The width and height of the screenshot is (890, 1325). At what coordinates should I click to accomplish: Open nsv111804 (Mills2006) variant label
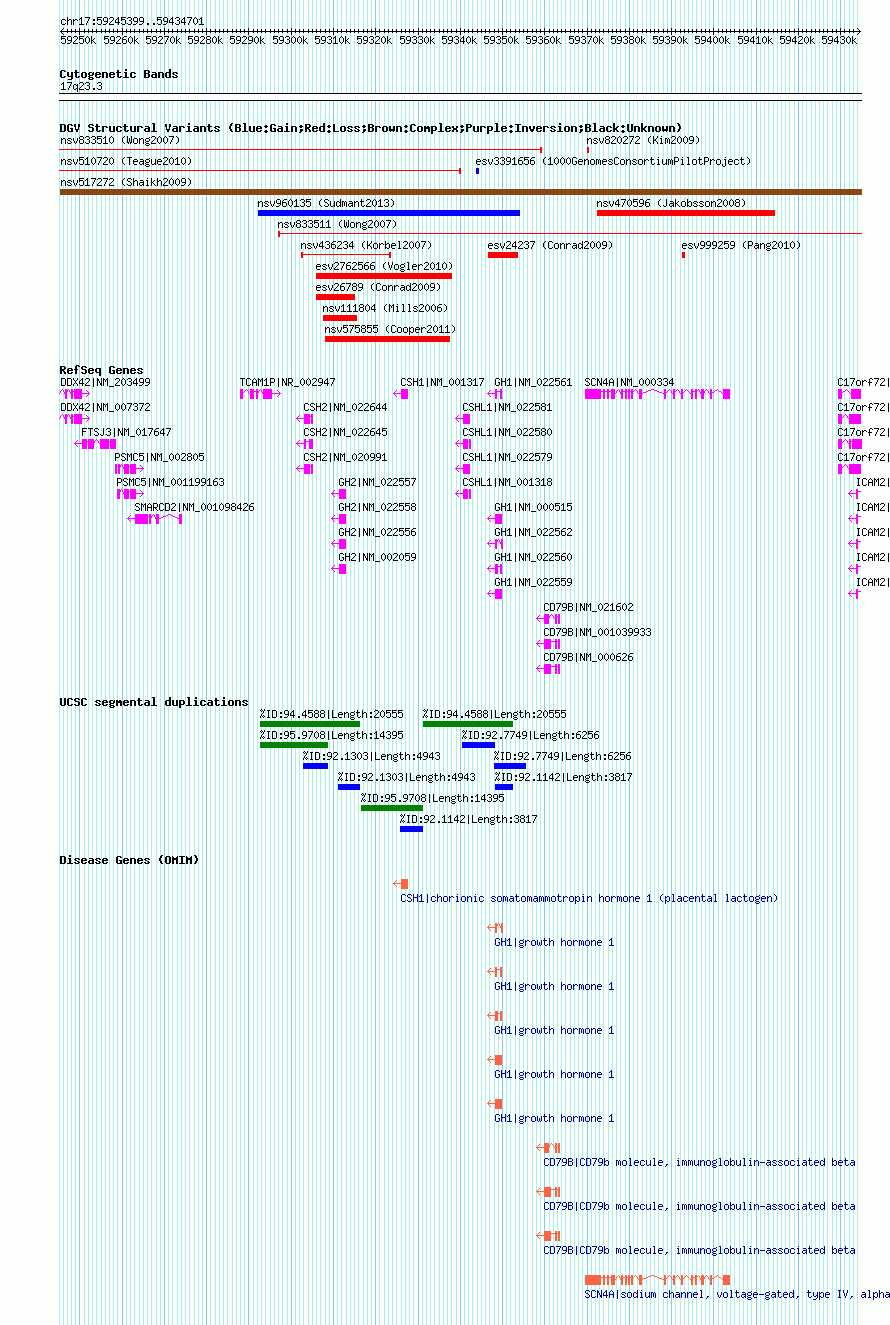point(385,309)
